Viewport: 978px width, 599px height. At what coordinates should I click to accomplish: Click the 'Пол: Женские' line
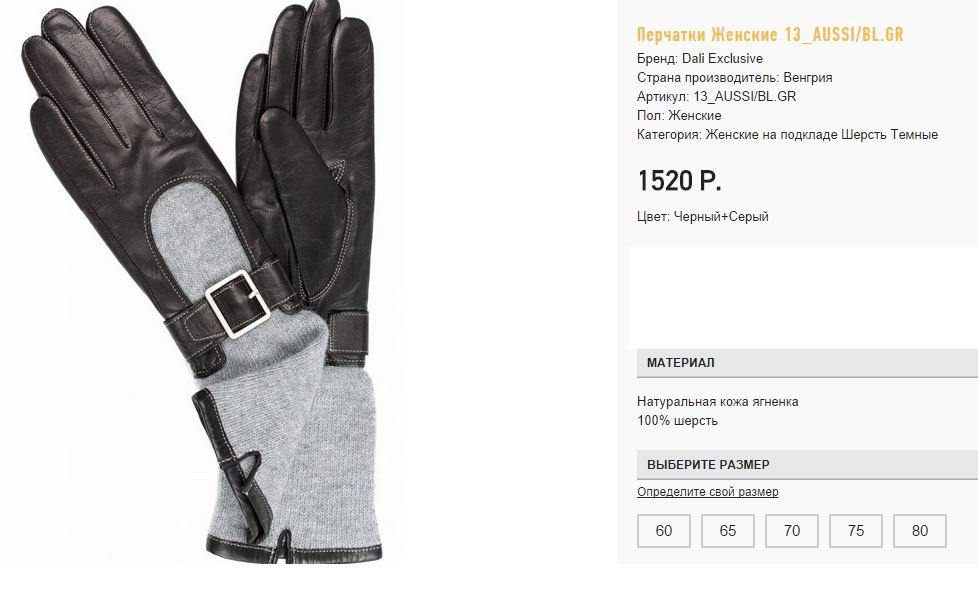679,115
